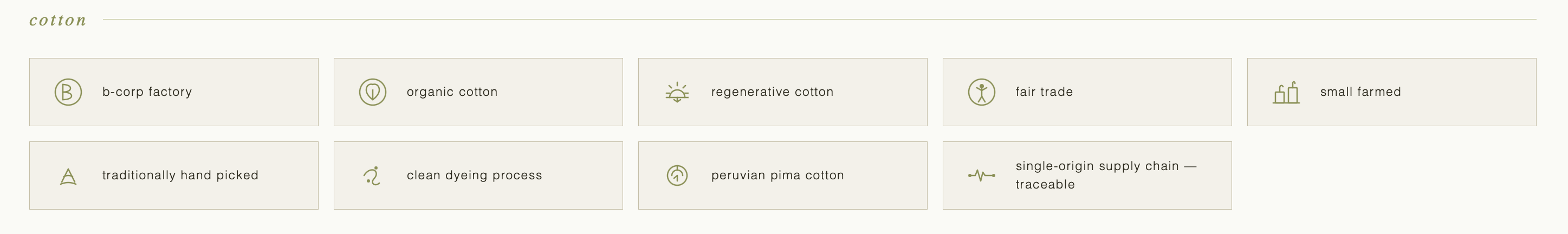Viewport: 1568px width, 234px height.
Task: Choose the "clean dyeing process" text
Action: point(474,175)
